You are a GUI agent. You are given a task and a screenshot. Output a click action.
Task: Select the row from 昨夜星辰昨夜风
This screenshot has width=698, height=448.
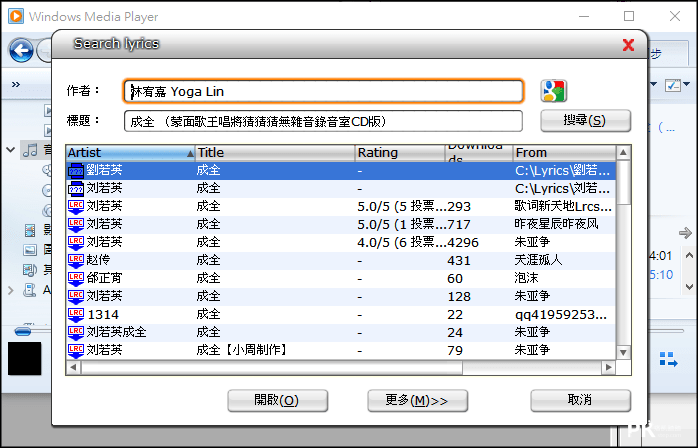pyautogui.click(x=341, y=224)
